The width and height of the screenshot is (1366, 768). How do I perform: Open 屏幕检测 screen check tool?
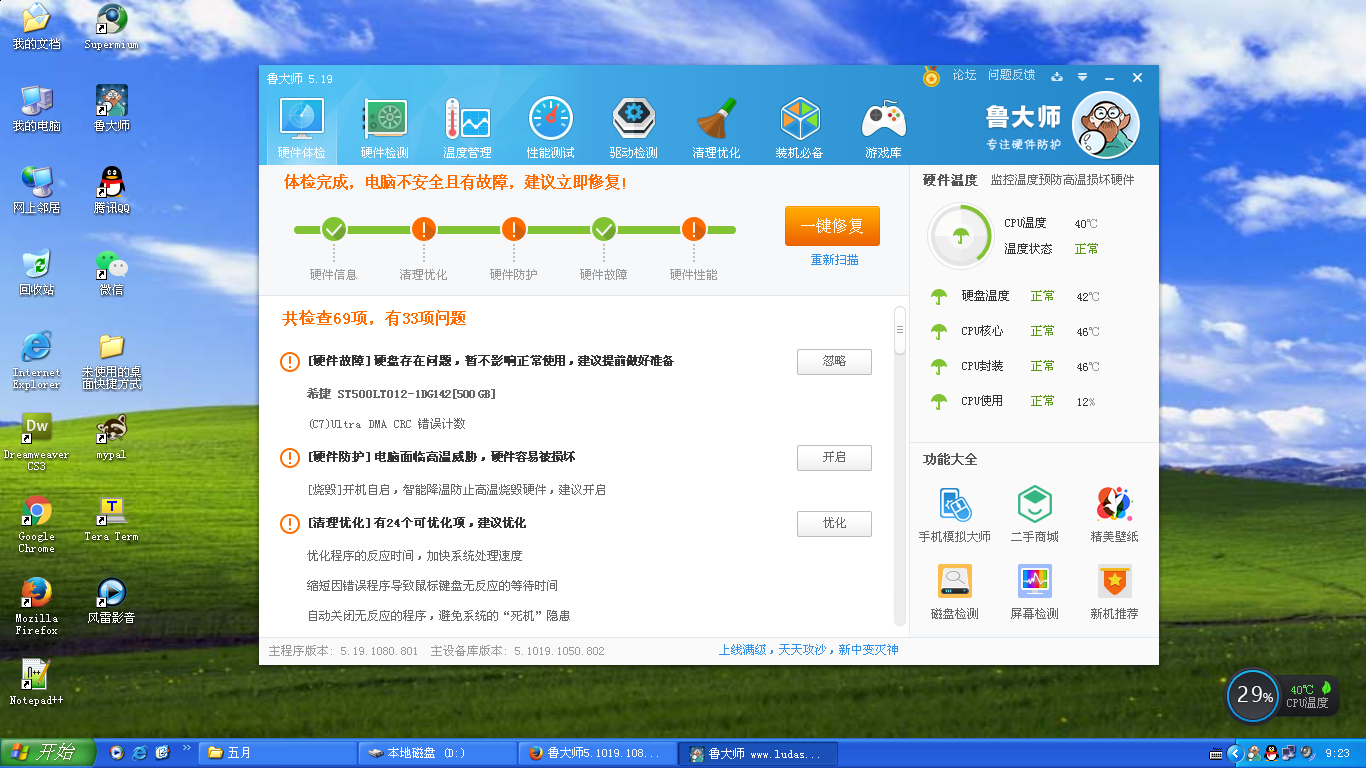1034,592
